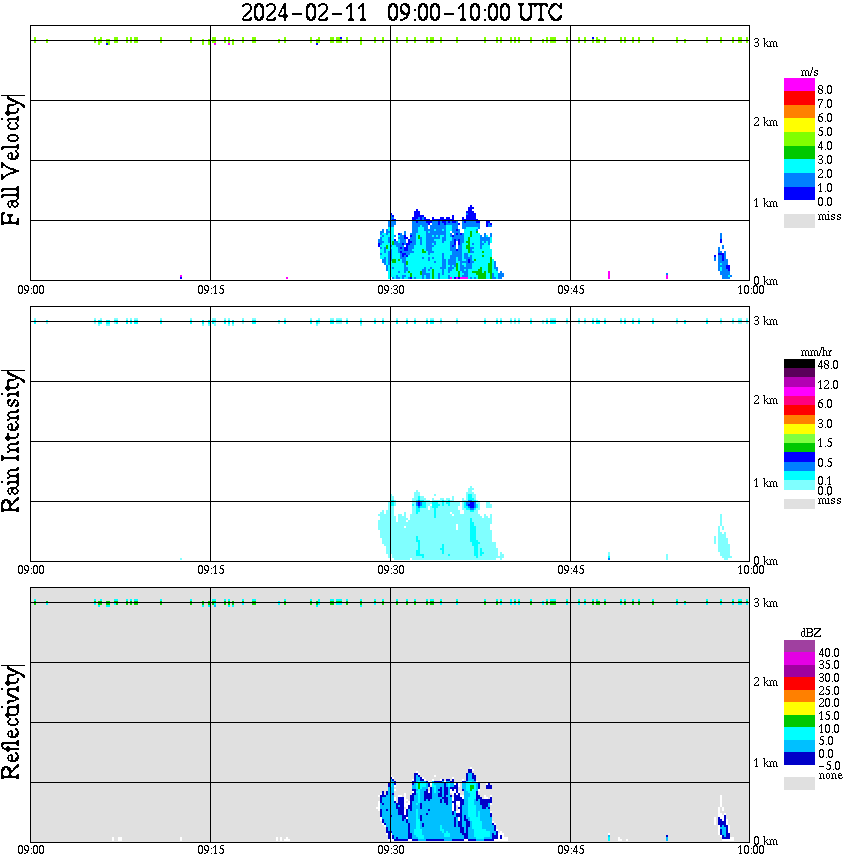This screenshot has height=868, width=850.
Task: Pick the dark blue -5.0 dBZ legend swatch
Action: pyautogui.click(x=799, y=758)
